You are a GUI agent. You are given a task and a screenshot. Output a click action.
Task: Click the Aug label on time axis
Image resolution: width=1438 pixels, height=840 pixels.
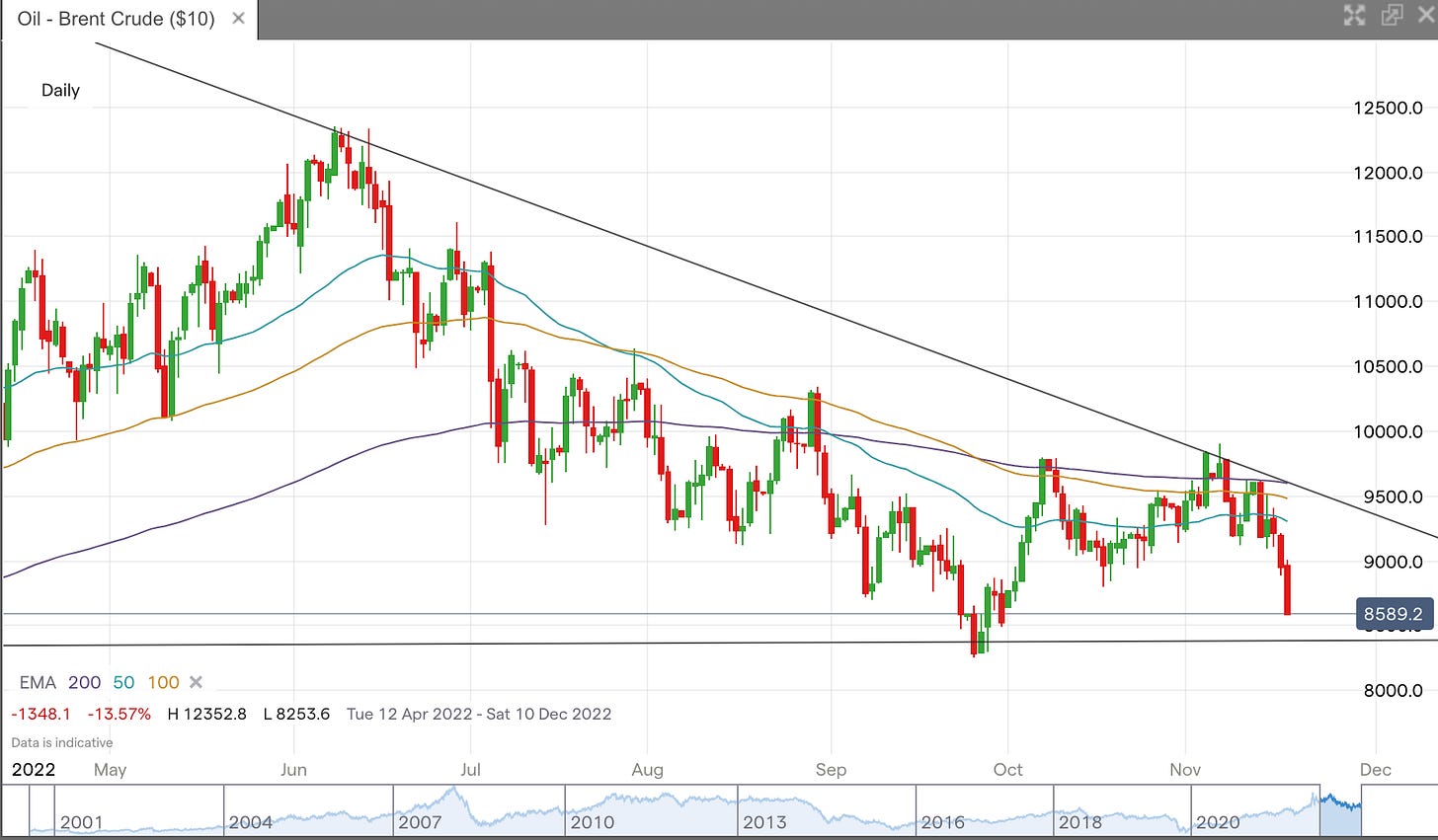click(x=647, y=769)
